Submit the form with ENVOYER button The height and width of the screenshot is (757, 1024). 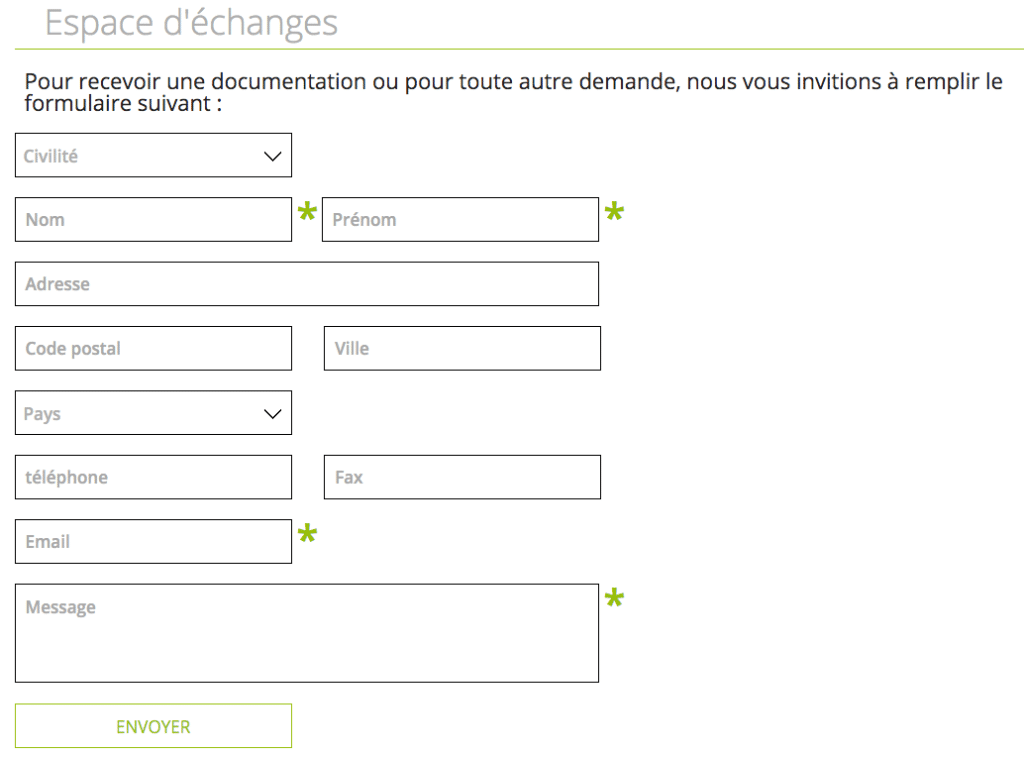pos(153,727)
